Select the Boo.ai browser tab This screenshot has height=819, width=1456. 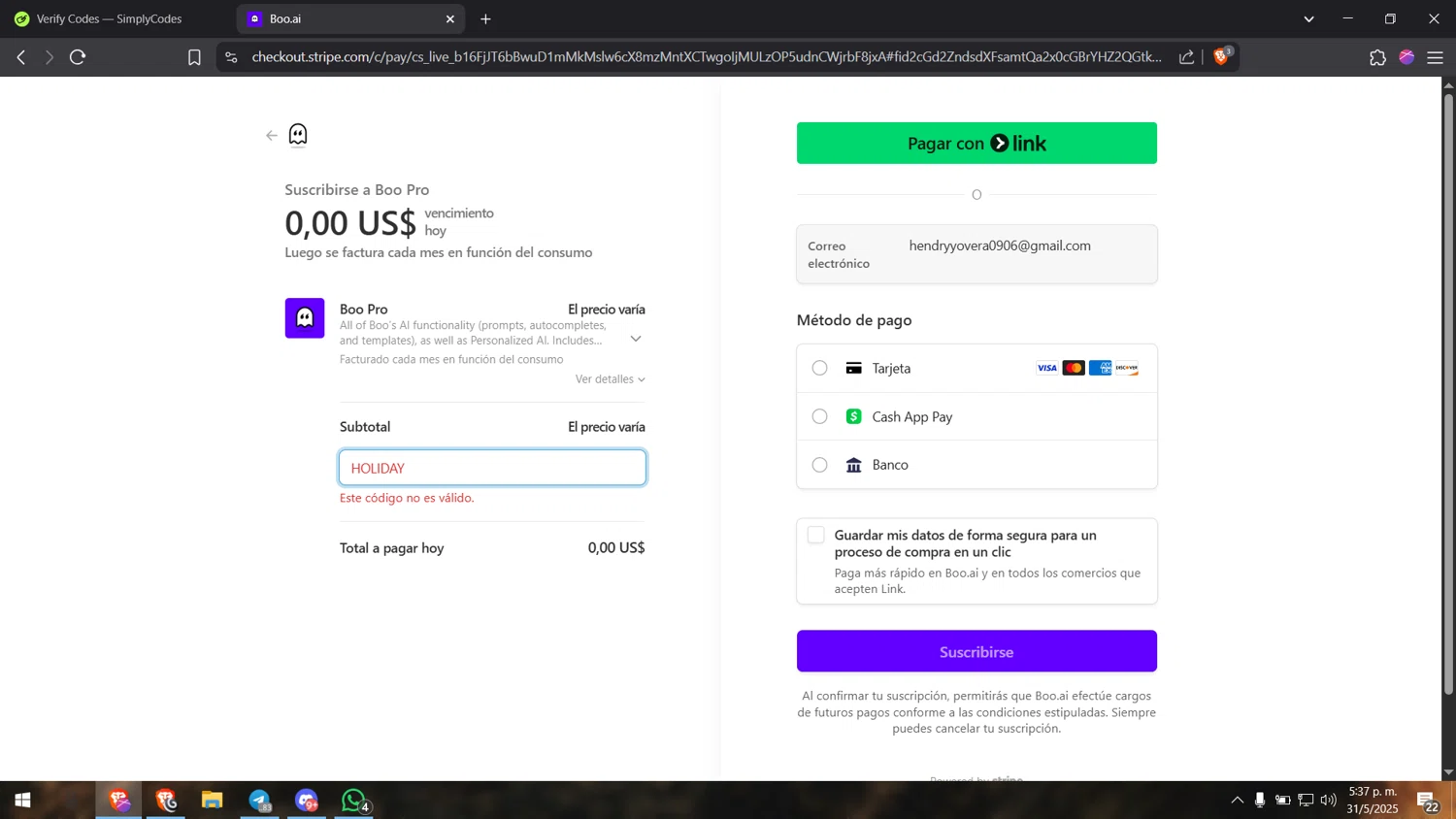point(340,19)
